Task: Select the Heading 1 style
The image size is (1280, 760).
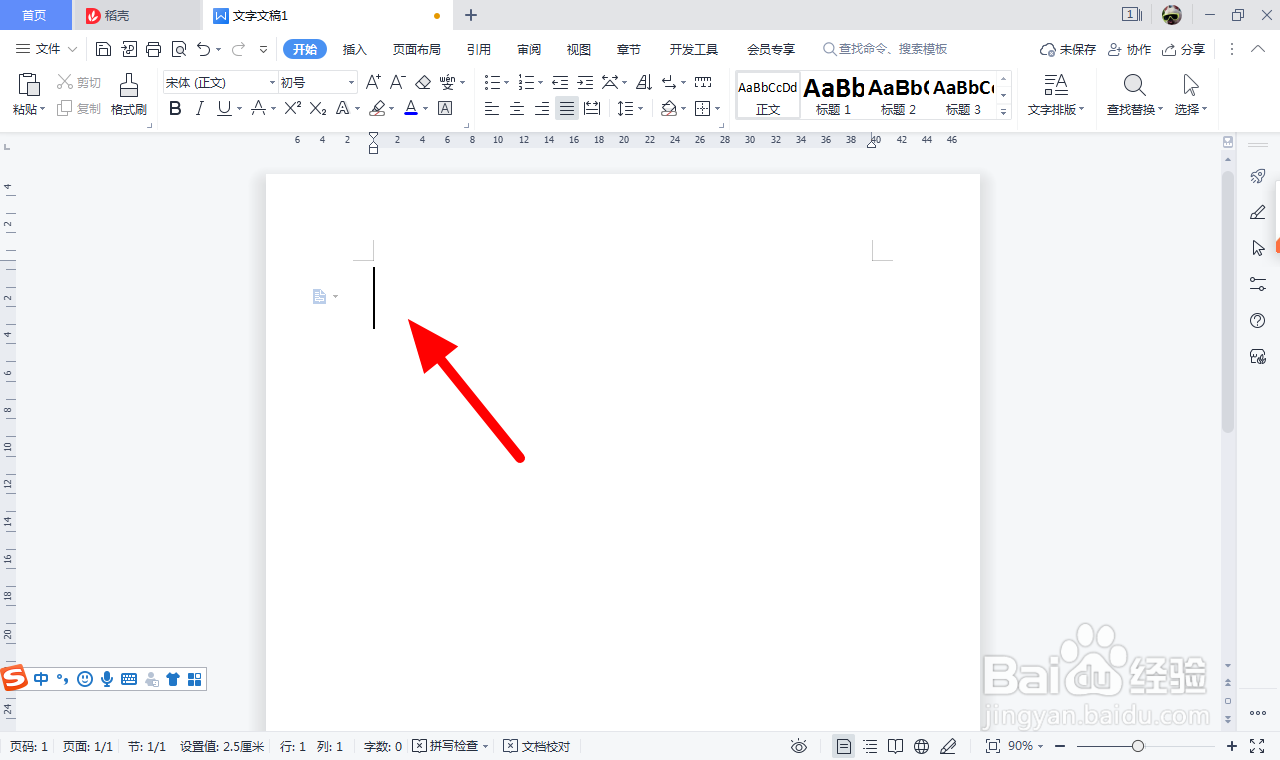Action: click(x=833, y=95)
